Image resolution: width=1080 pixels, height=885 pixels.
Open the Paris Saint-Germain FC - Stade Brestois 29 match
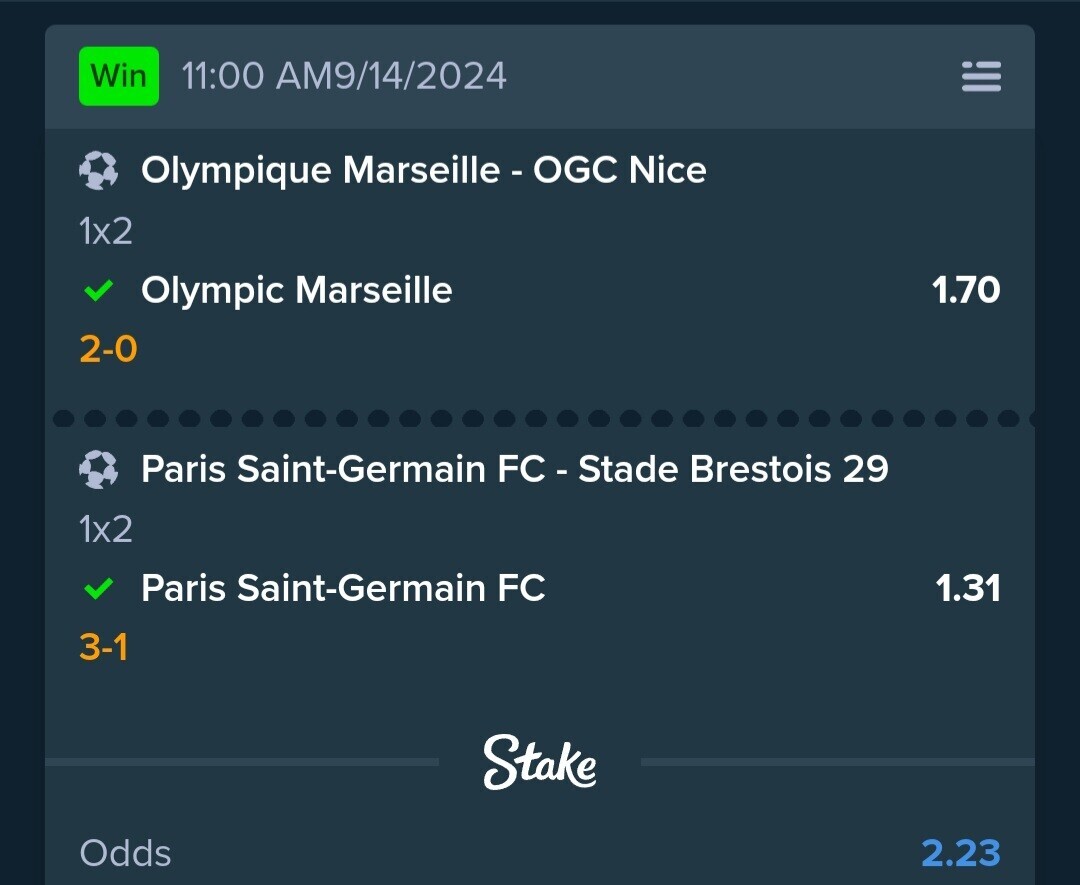pos(515,469)
